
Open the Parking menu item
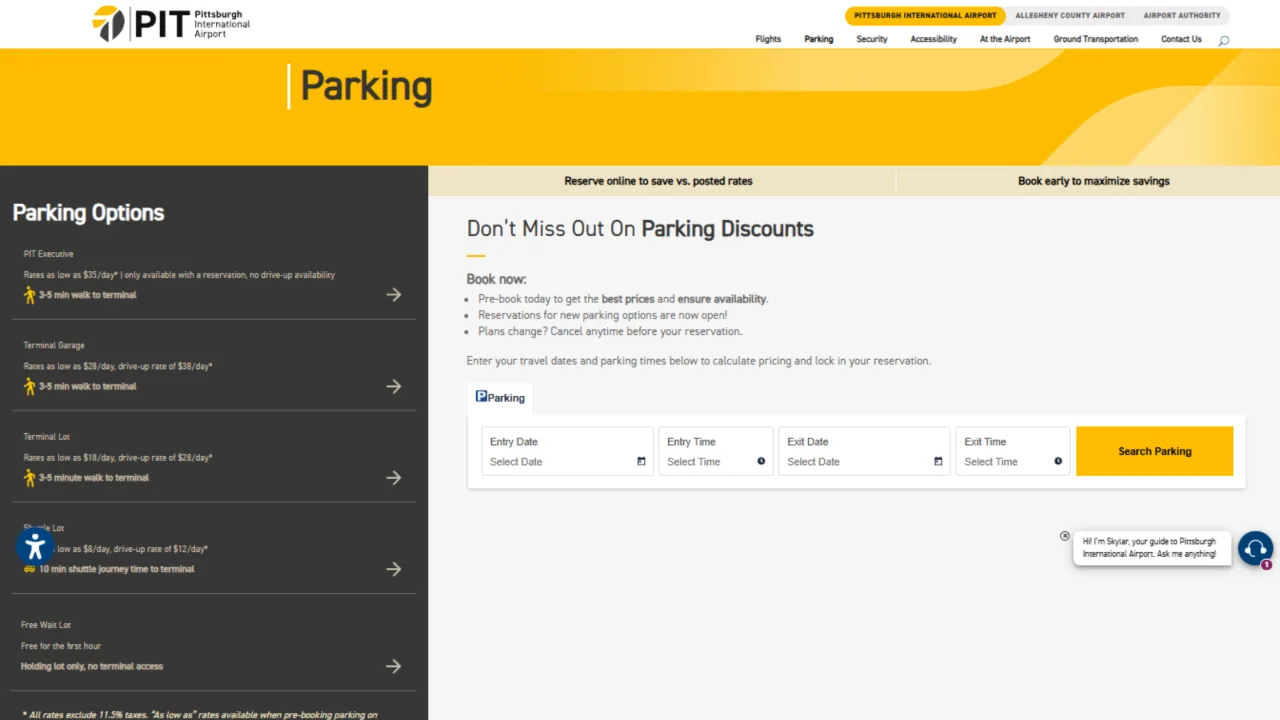click(819, 39)
